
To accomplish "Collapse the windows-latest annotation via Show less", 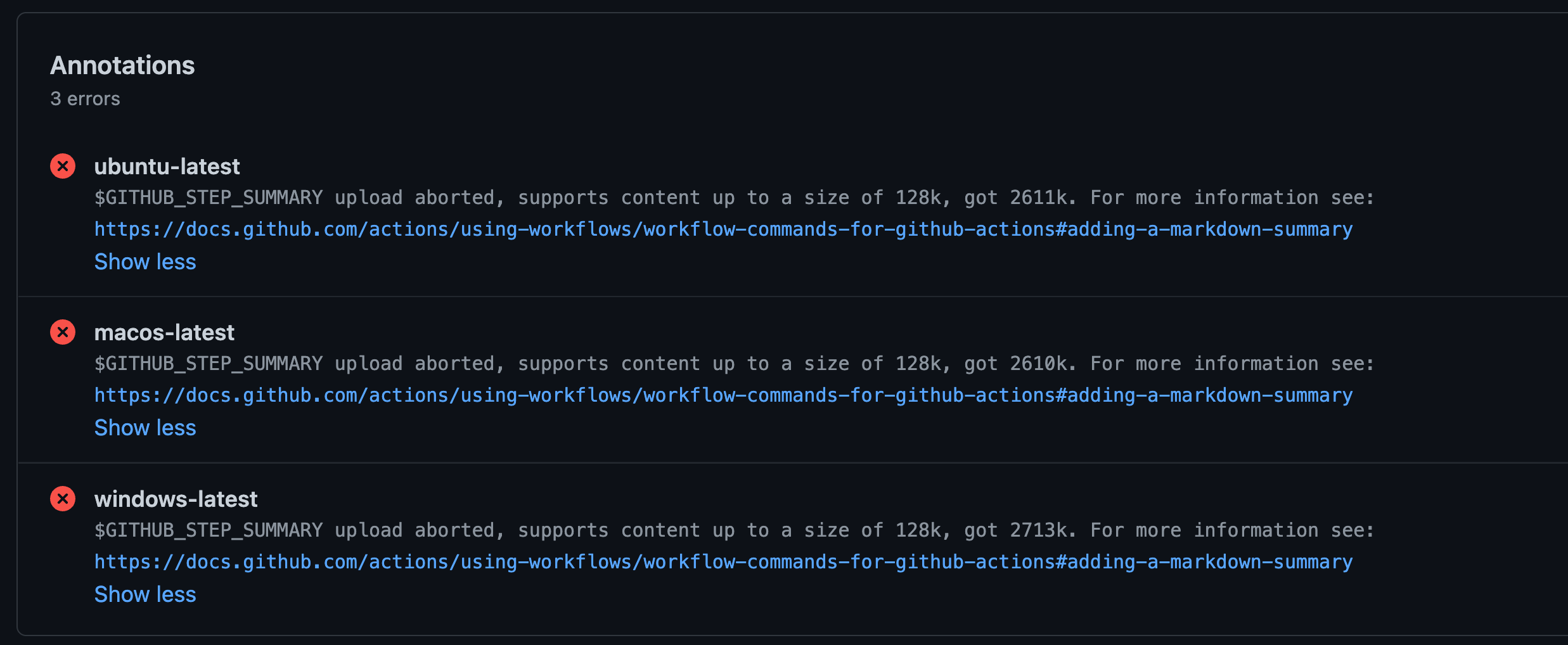I will pos(145,594).
